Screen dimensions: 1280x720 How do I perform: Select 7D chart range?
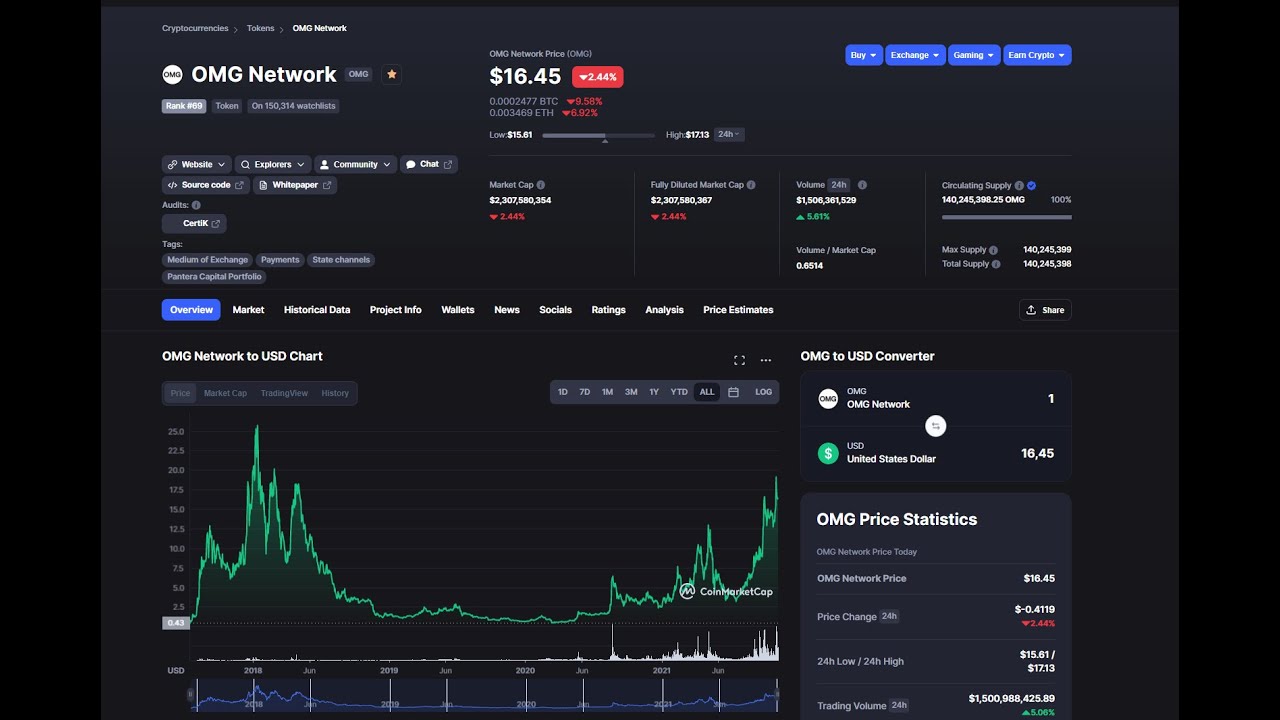click(584, 392)
